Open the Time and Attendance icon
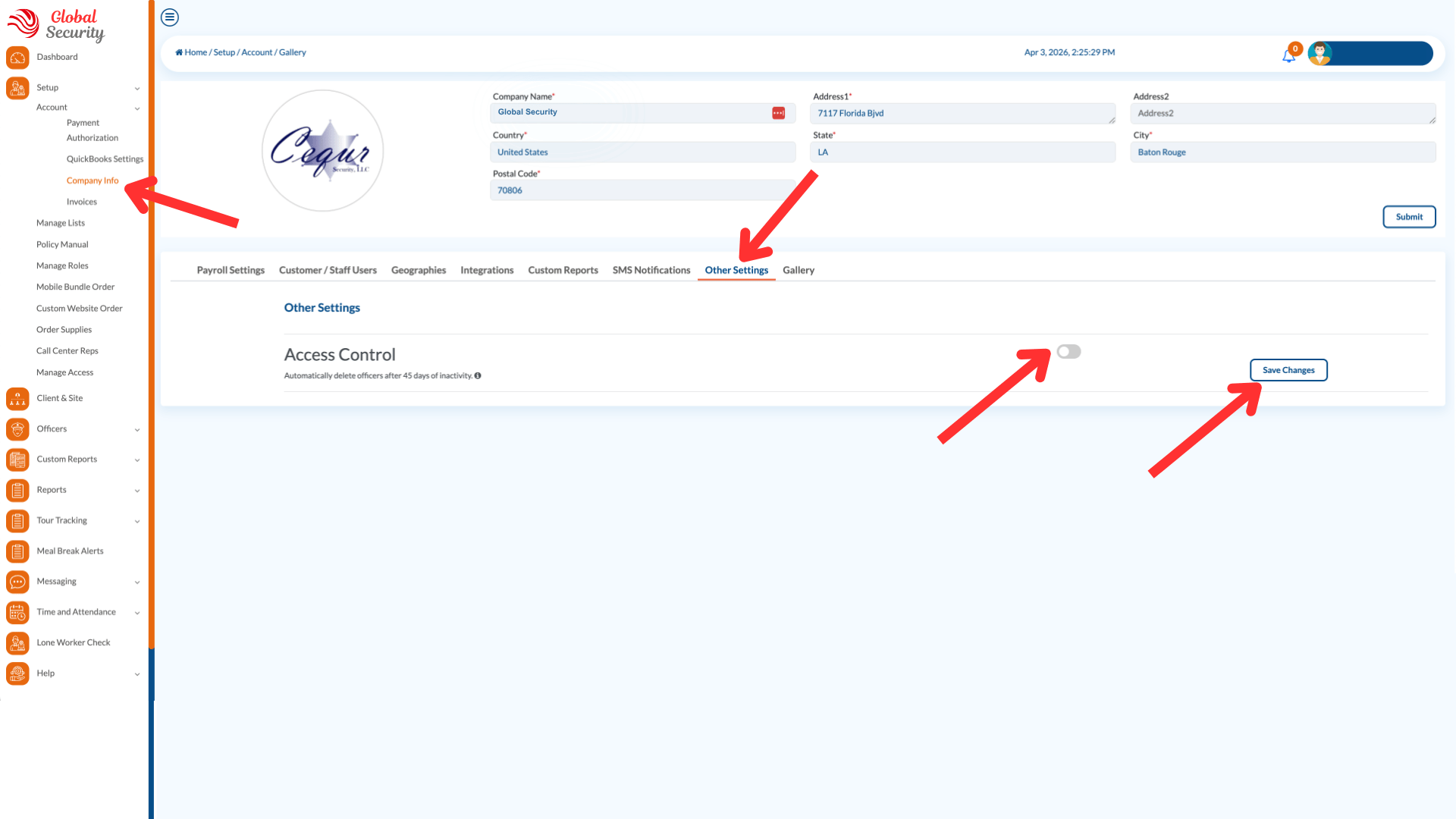 tap(17, 613)
